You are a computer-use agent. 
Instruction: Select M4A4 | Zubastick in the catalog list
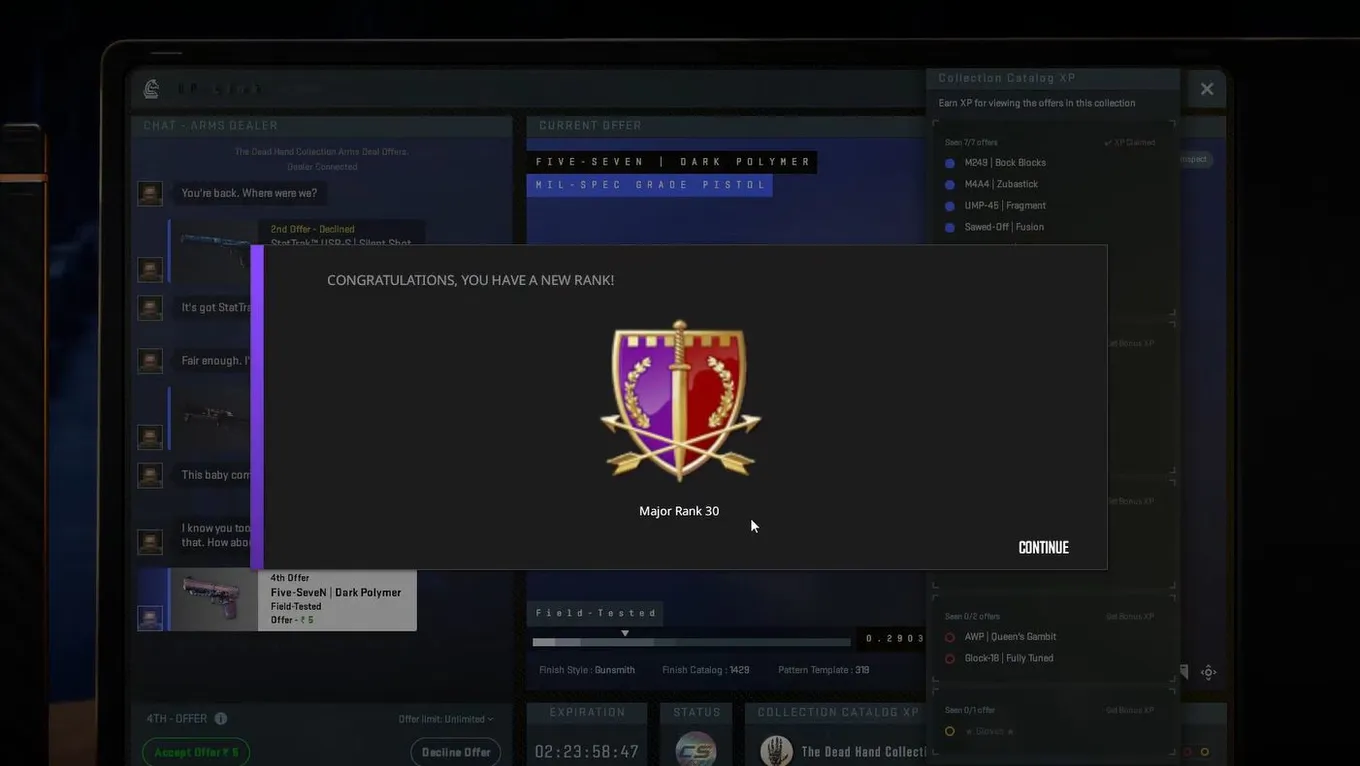click(x=1001, y=184)
